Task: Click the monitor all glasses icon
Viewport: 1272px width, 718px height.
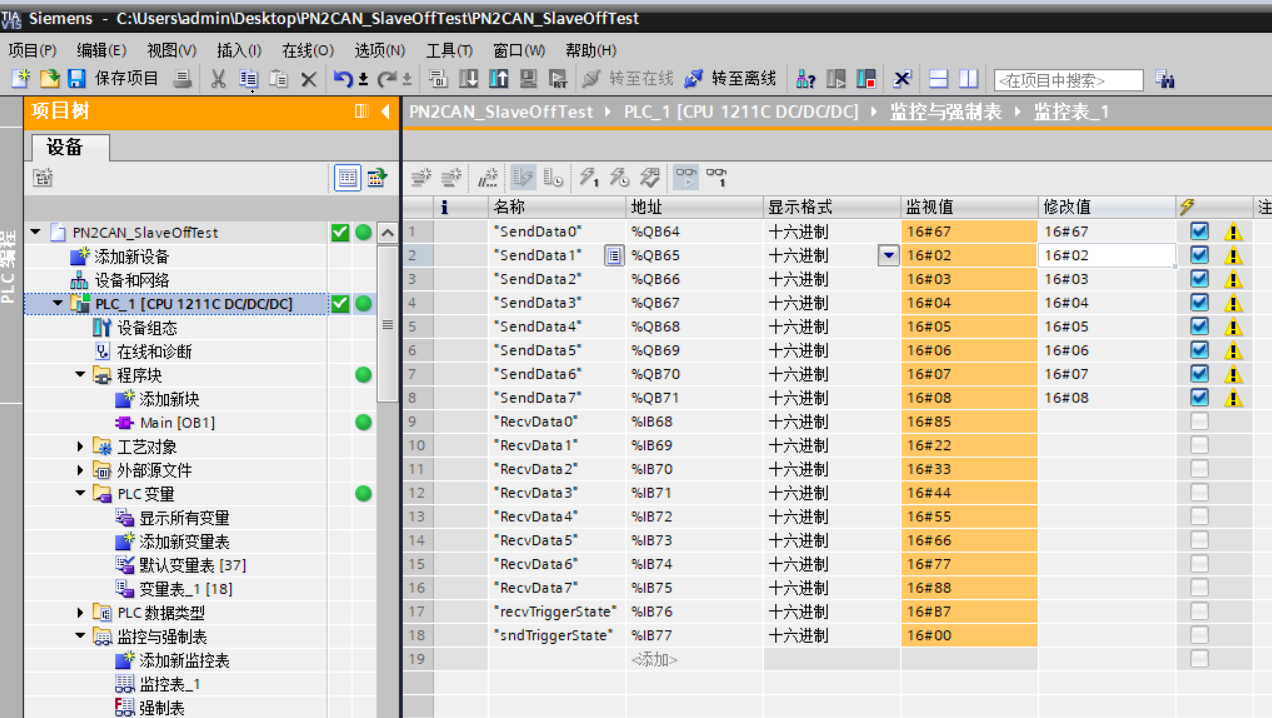Action: 686,178
